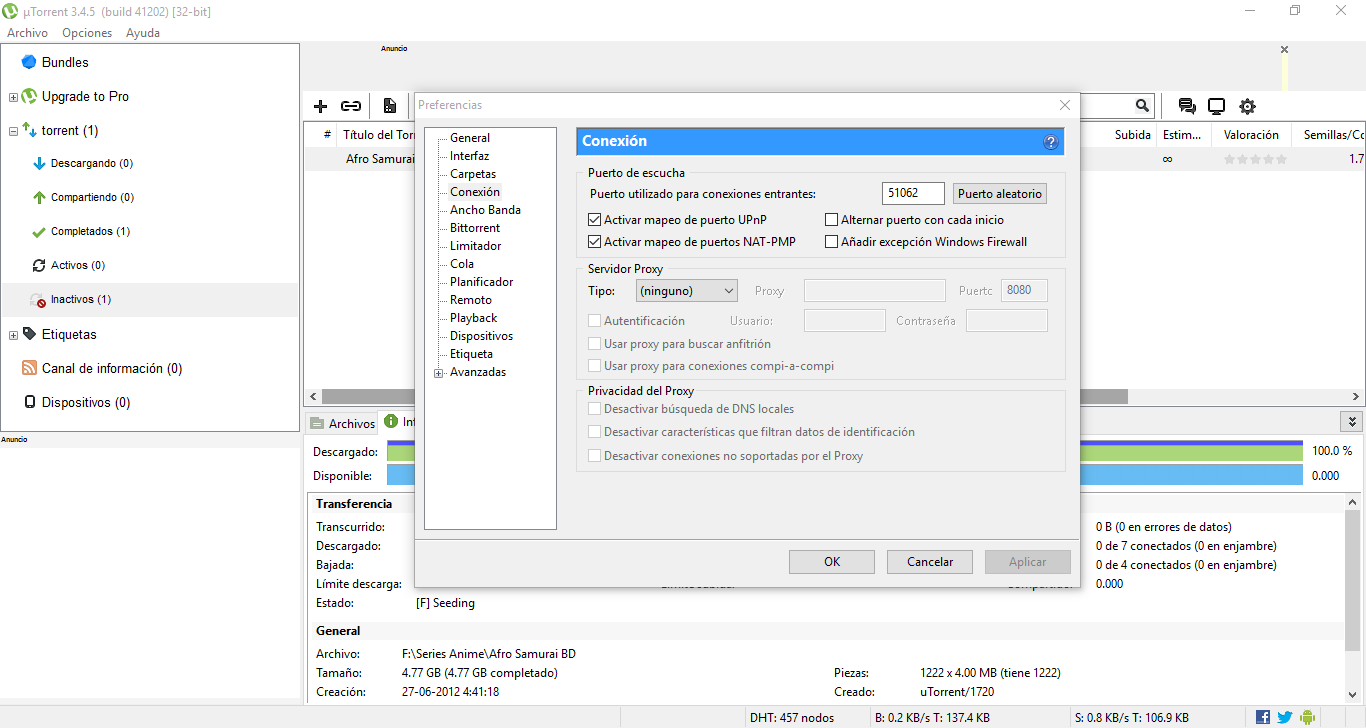The image size is (1366, 728).
Task: Expand the Avanzadas tree node
Action: pyautogui.click(x=439, y=373)
